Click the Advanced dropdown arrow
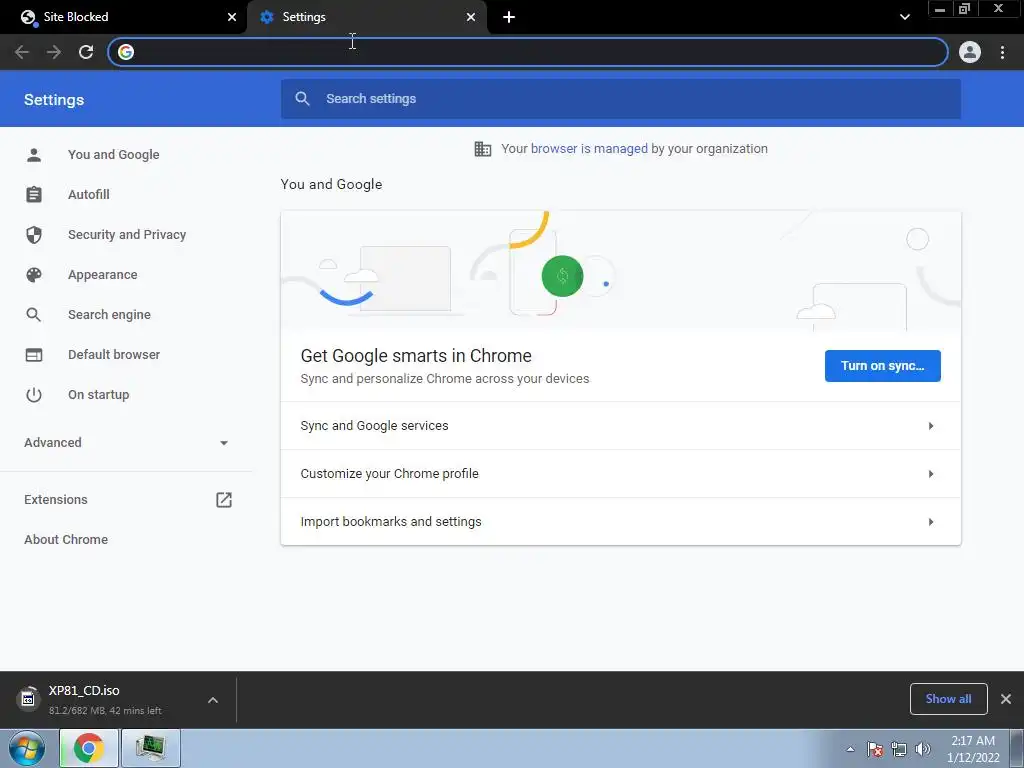Viewport: 1024px width, 768px height. coord(224,443)
